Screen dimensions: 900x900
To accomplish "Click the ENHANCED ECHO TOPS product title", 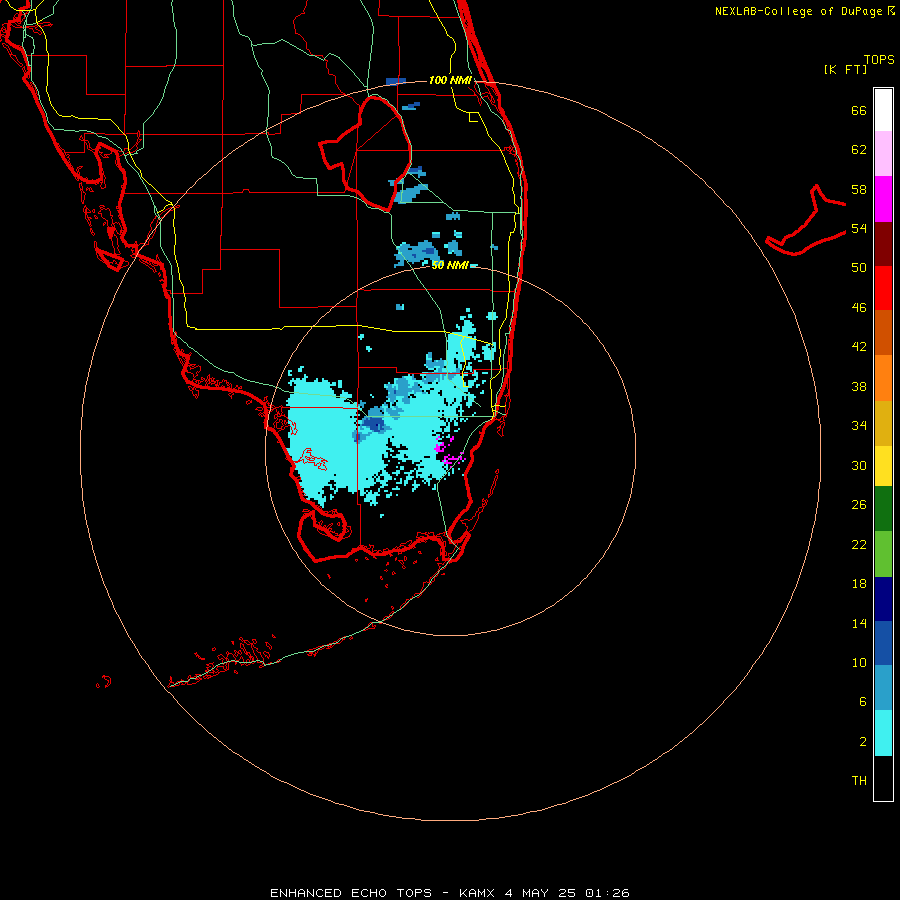I will tap(351, 893).
